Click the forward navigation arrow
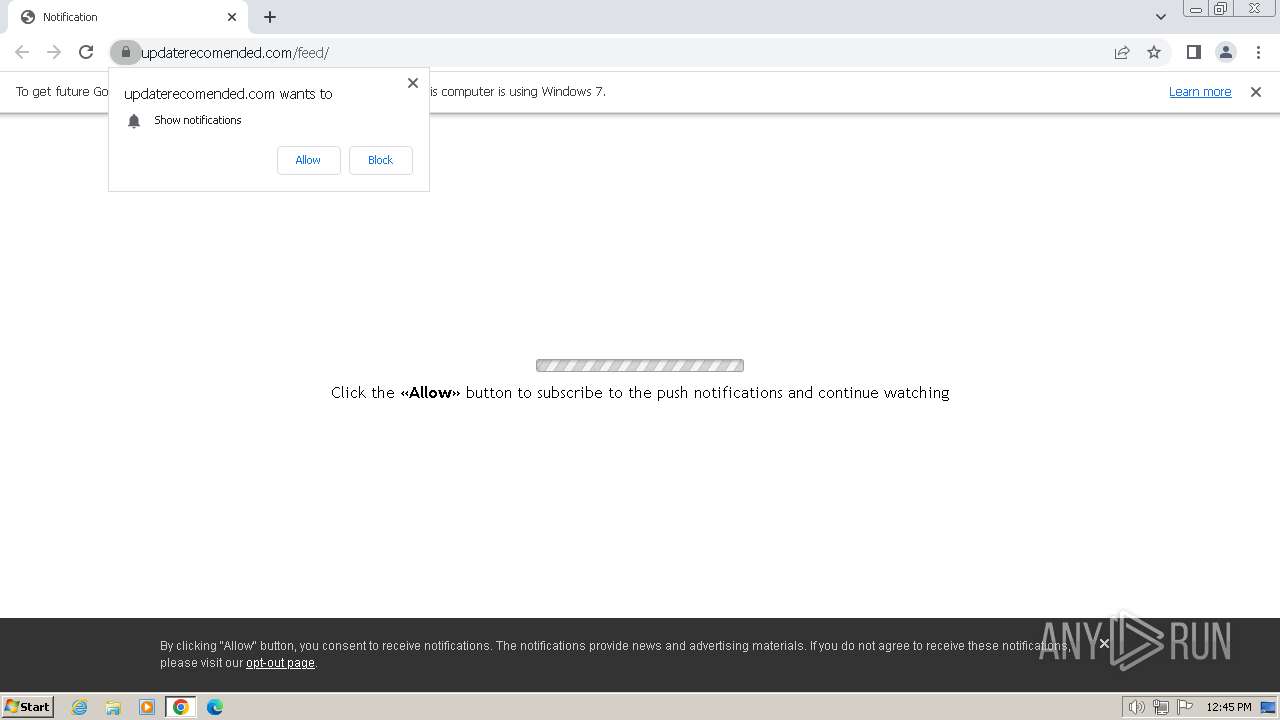Image resolution: width=1280 pixels, height=720 pixels. [54, 52]
